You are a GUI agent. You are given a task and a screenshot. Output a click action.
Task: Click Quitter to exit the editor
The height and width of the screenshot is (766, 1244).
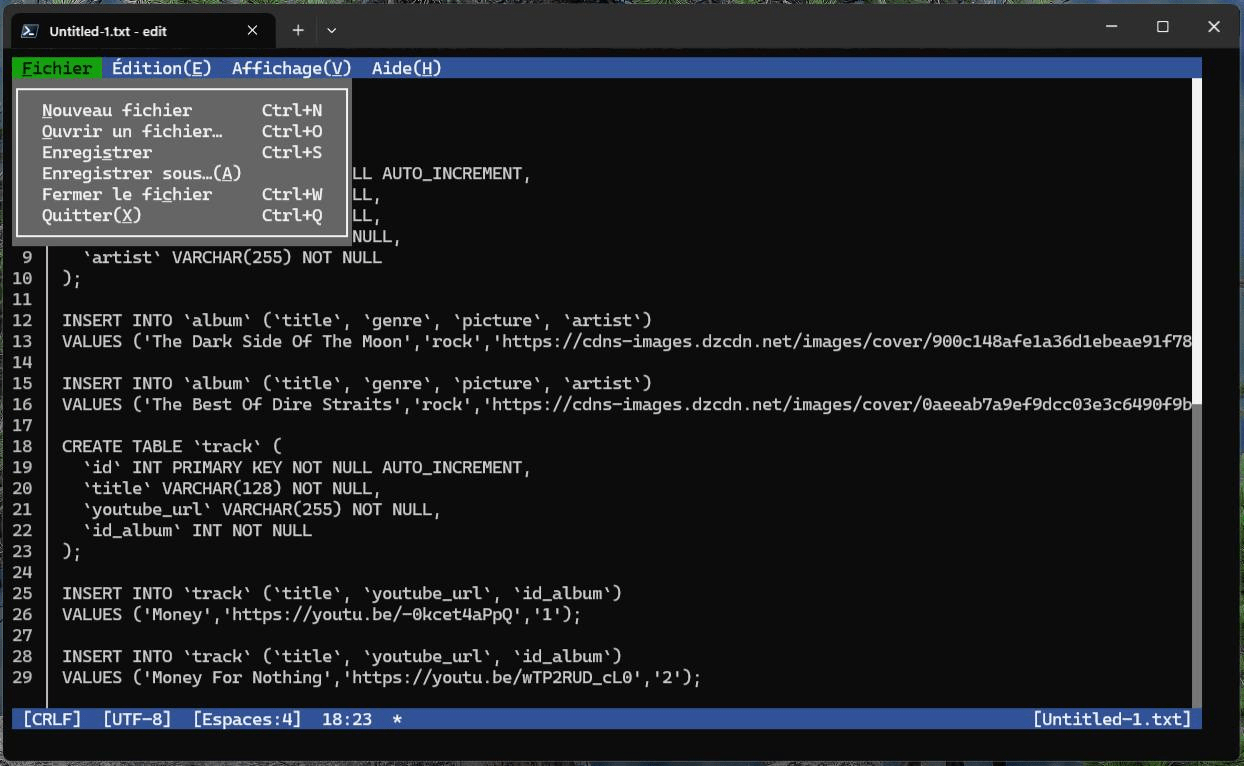coord(92,215)
